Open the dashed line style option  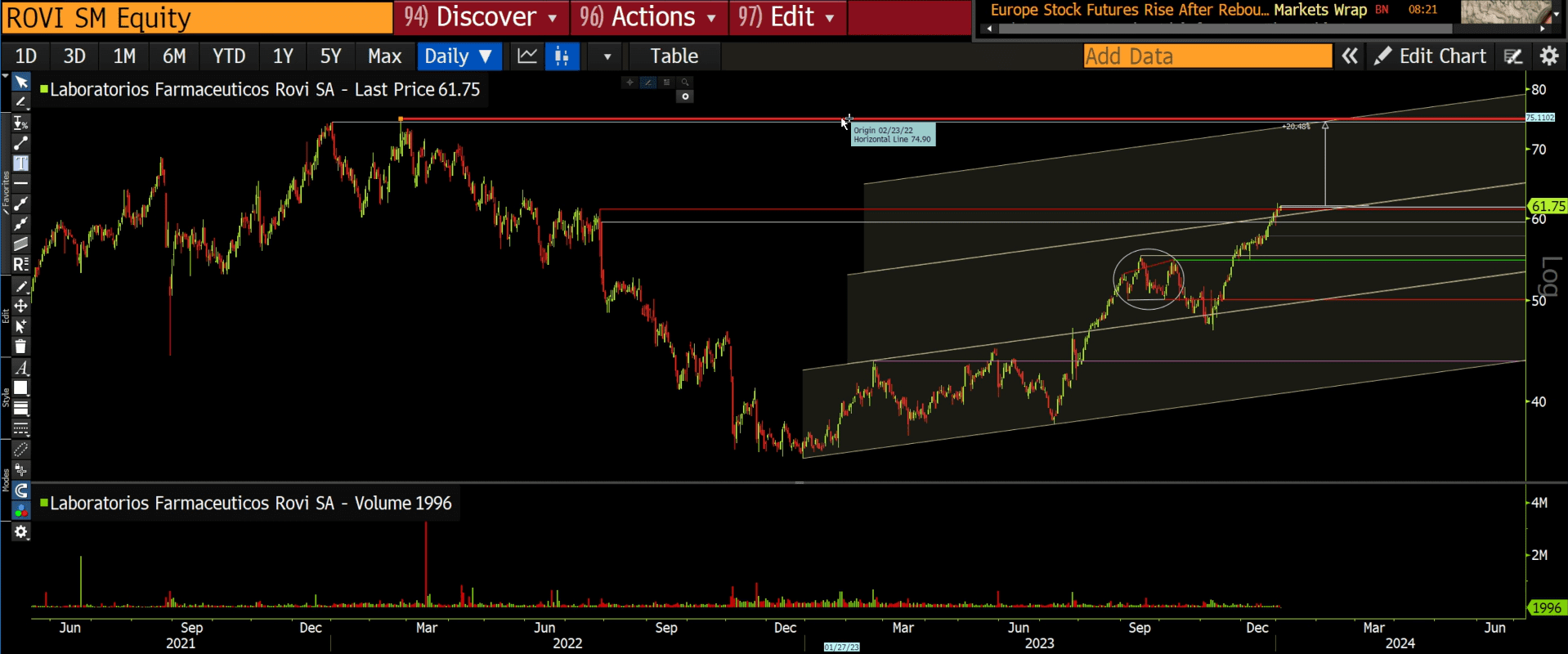(x=21, y=428)
